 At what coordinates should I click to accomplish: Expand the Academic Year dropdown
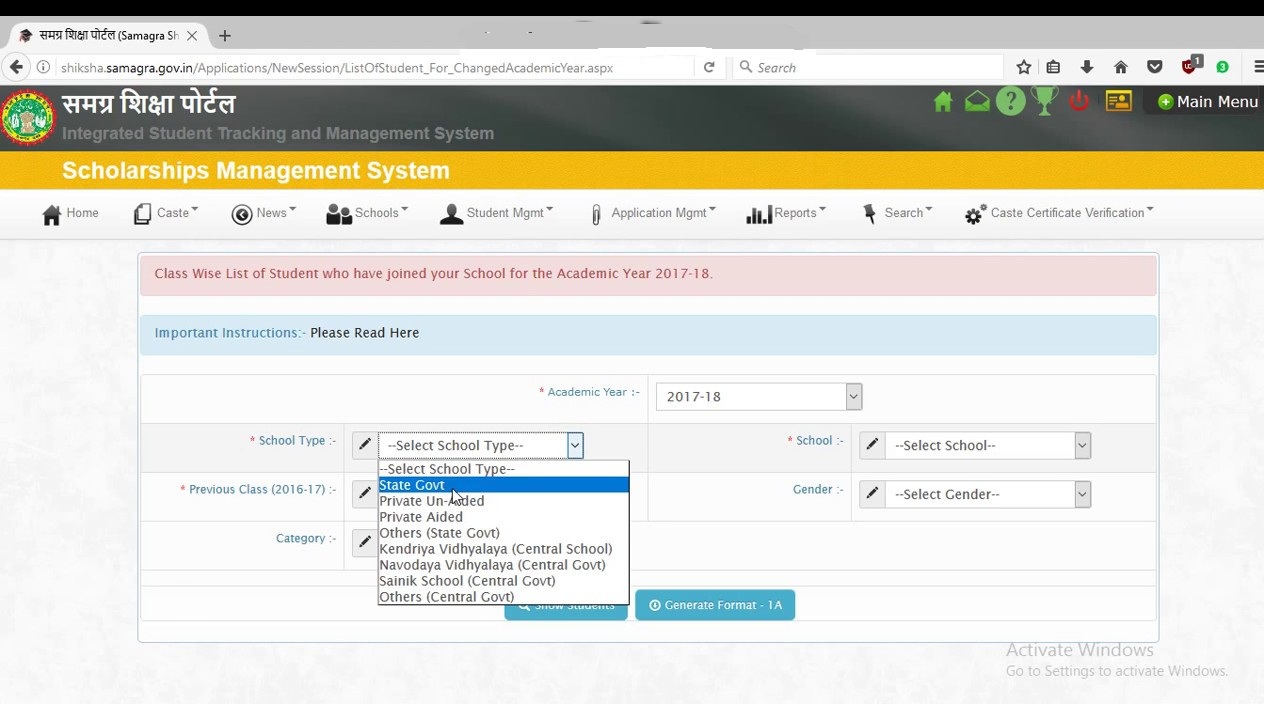coord(758,397)
